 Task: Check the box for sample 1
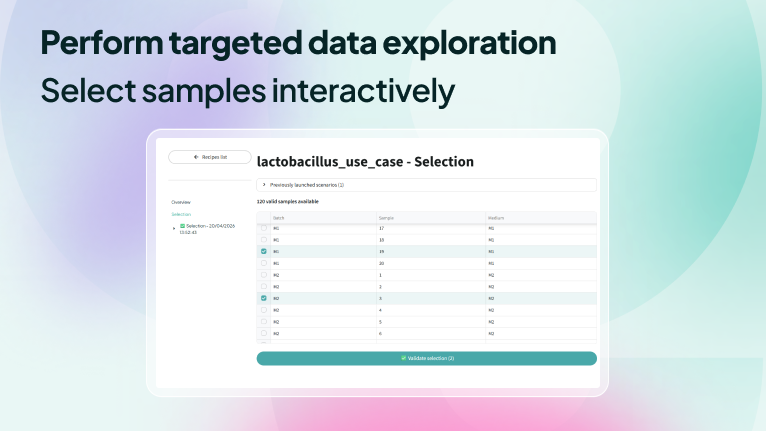(264, 275)
